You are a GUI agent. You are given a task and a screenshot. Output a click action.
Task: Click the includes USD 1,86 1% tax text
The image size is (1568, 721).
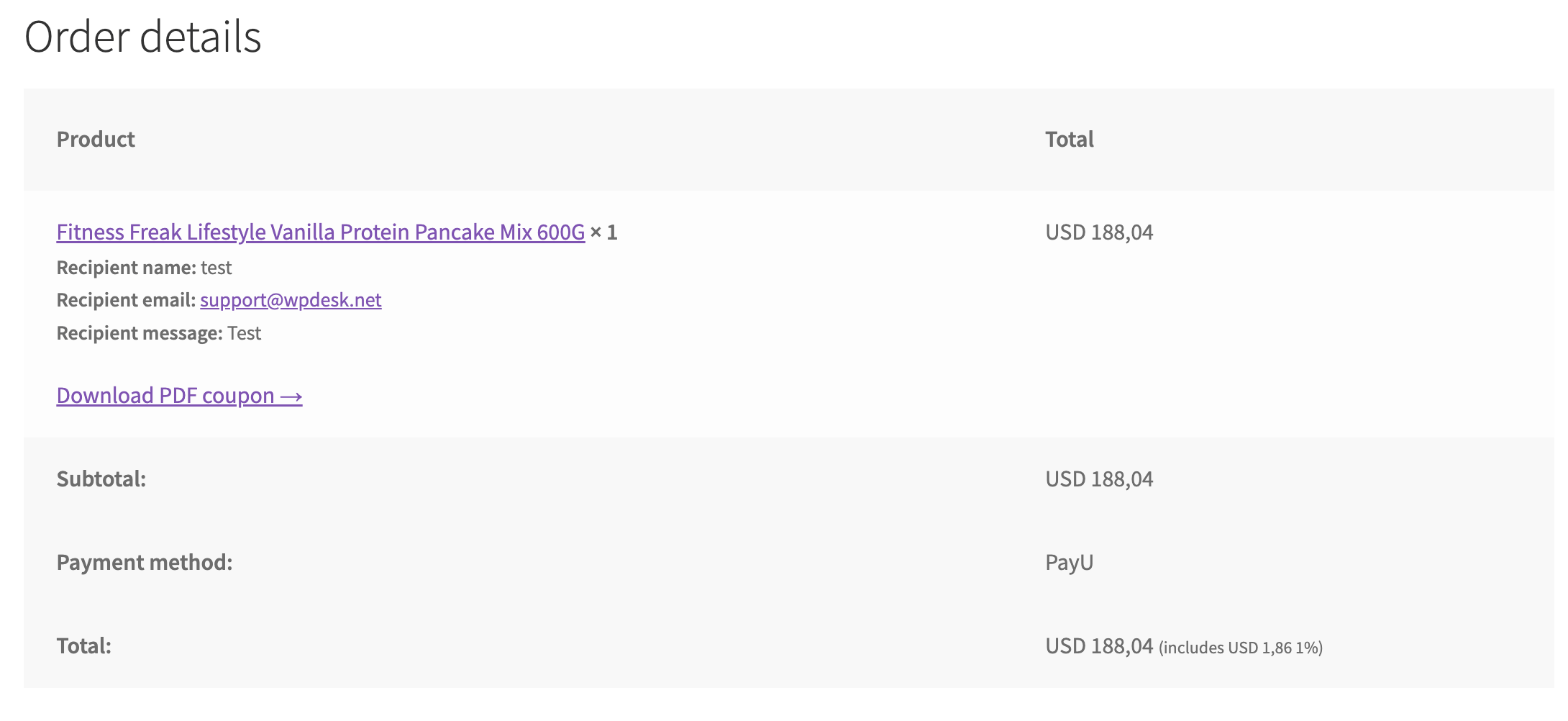point(1241,648)
